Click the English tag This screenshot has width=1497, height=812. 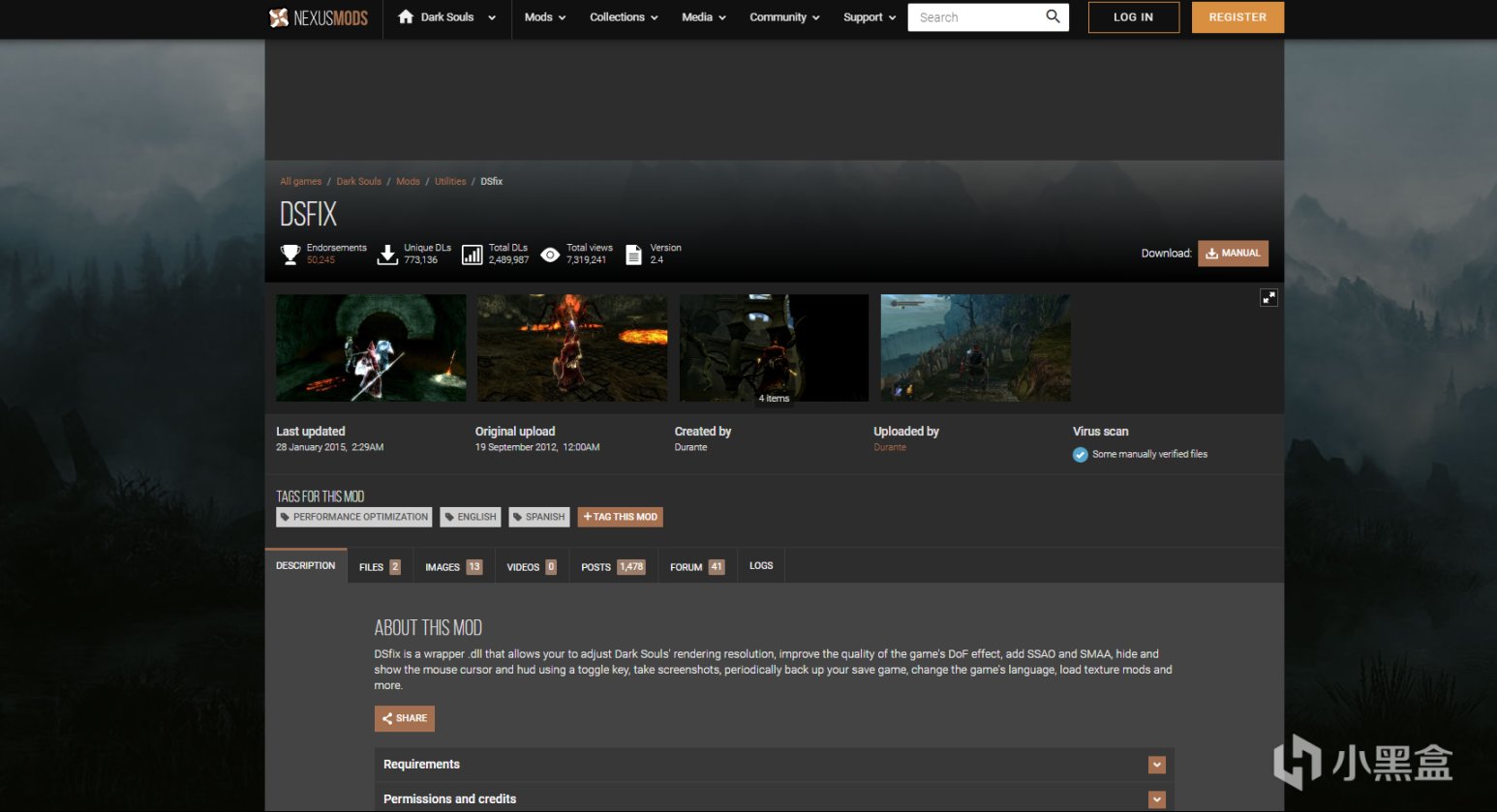(471, 517)
